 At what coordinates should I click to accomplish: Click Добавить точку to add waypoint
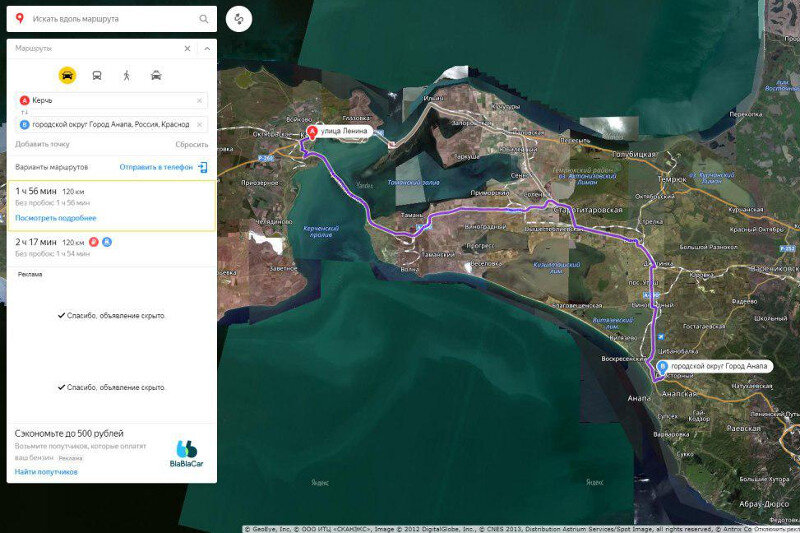click(42, 144)
